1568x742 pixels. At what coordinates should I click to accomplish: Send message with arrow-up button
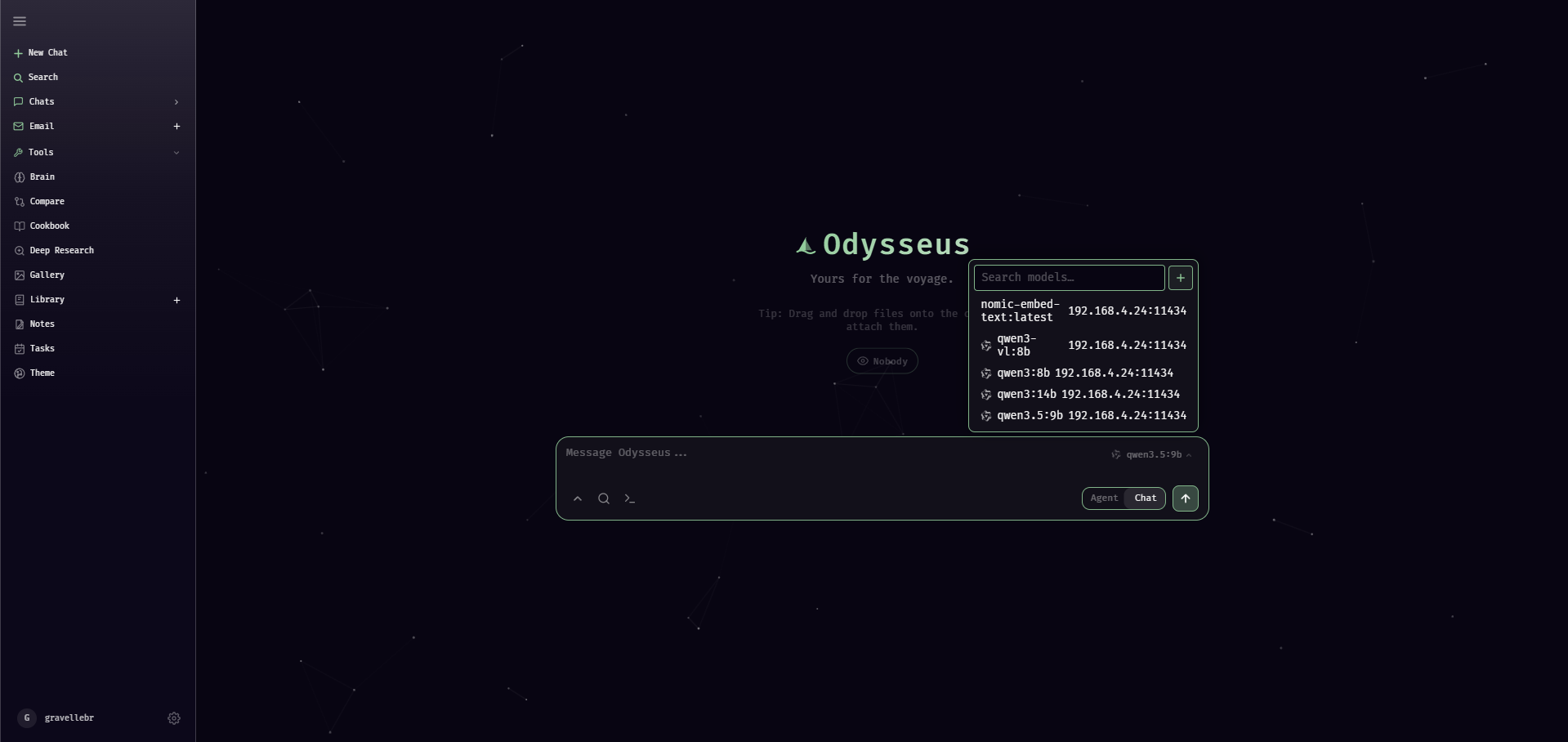coord(1186,498)
